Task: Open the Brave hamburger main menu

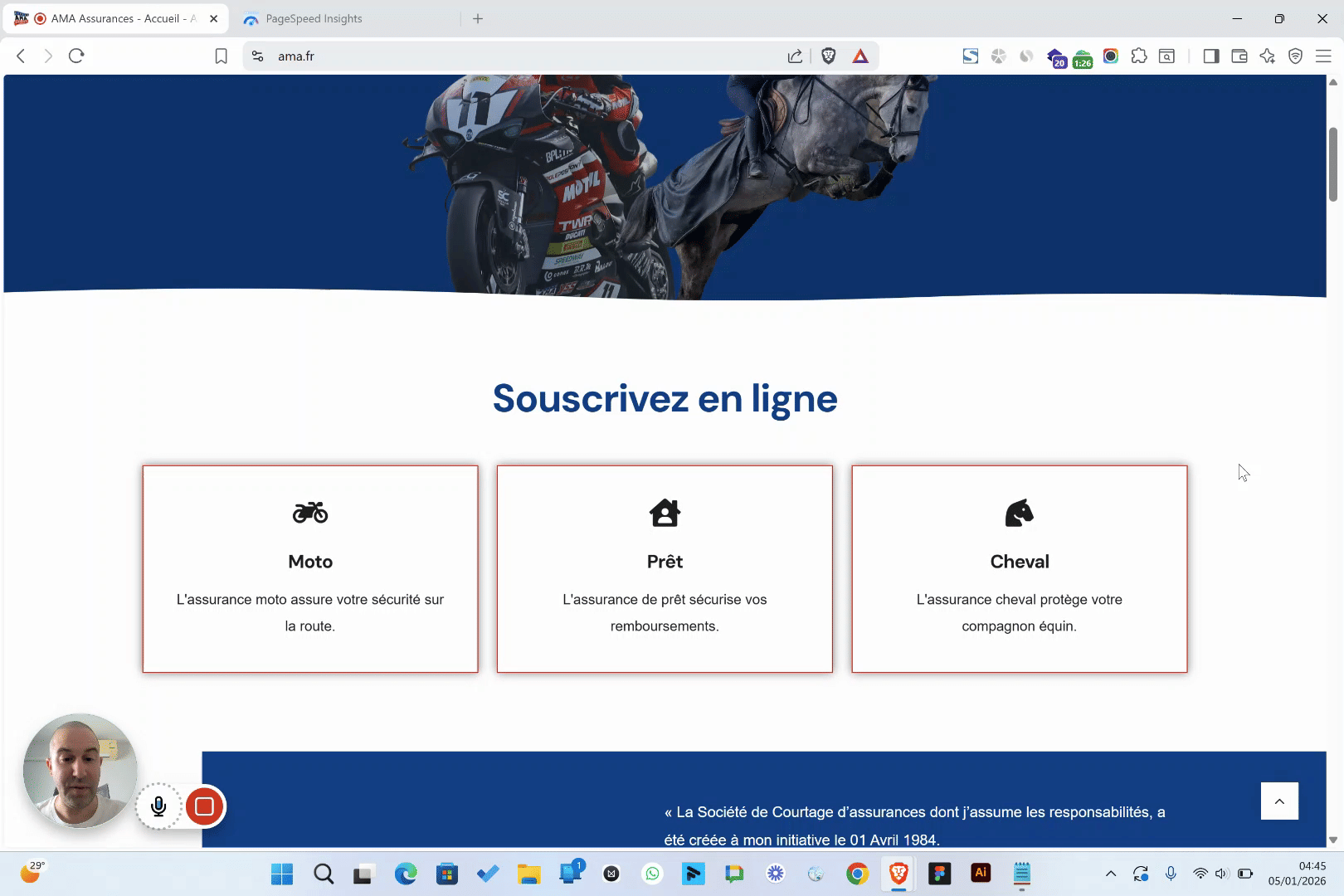Action: [x=1323, y=56]
